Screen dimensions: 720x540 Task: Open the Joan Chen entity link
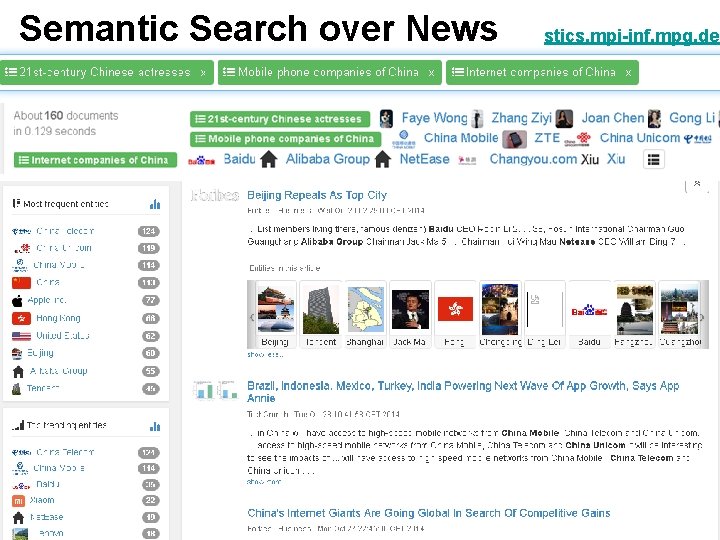click(x=613, y=118)
